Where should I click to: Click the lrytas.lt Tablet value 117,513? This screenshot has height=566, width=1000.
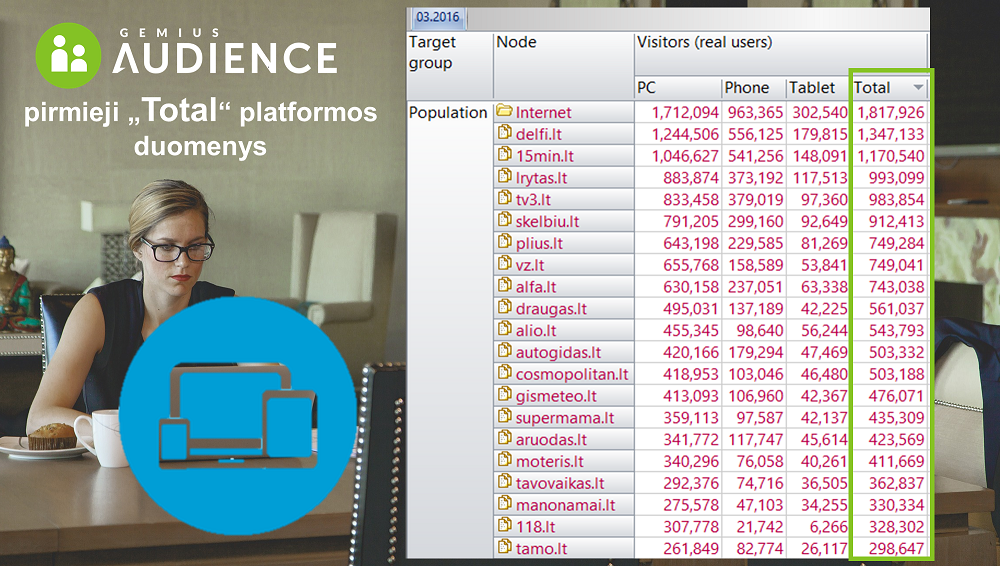click(x=820, y=178)
